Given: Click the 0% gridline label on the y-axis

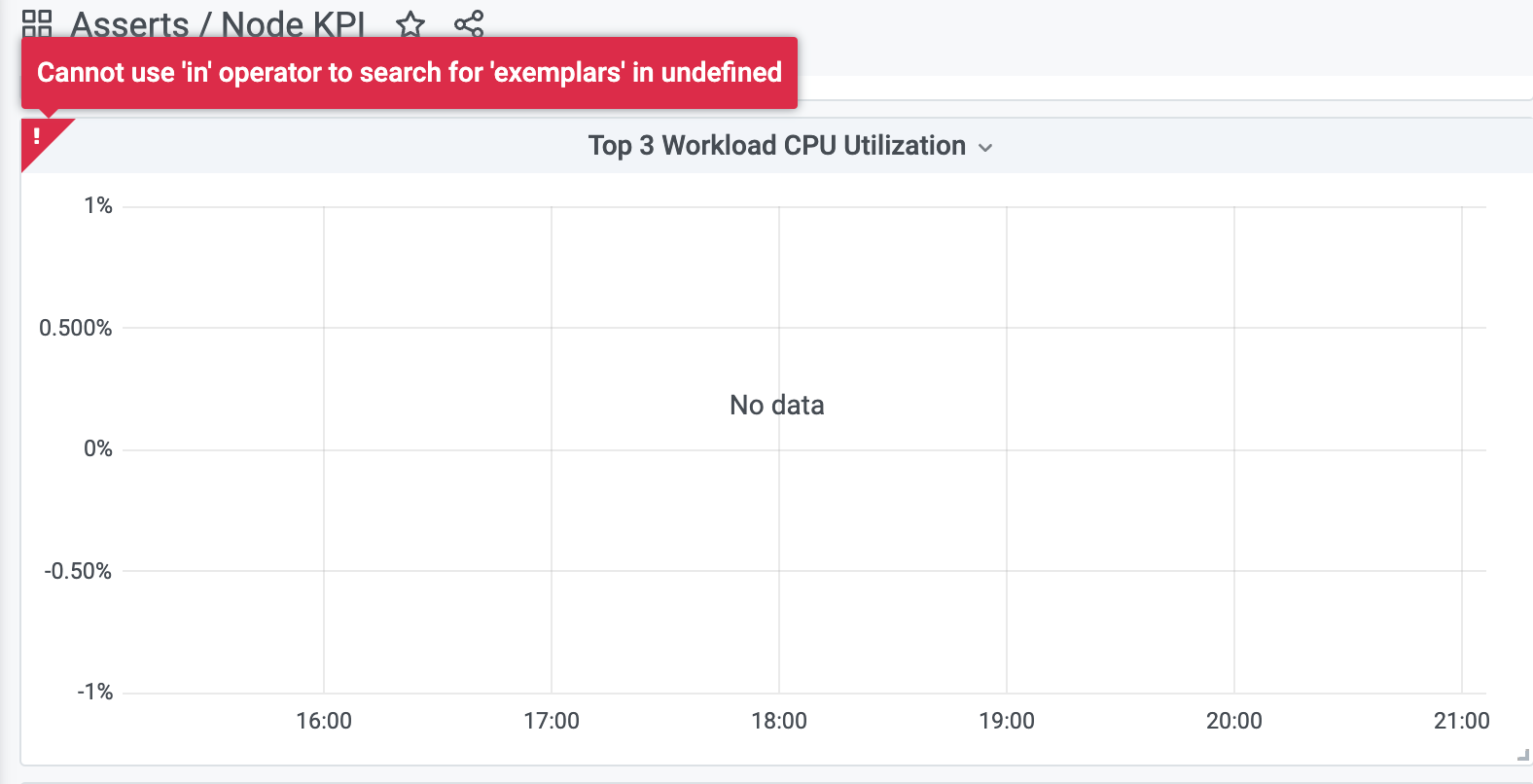Looking at the screenshot, I should [x=98, y=448].
